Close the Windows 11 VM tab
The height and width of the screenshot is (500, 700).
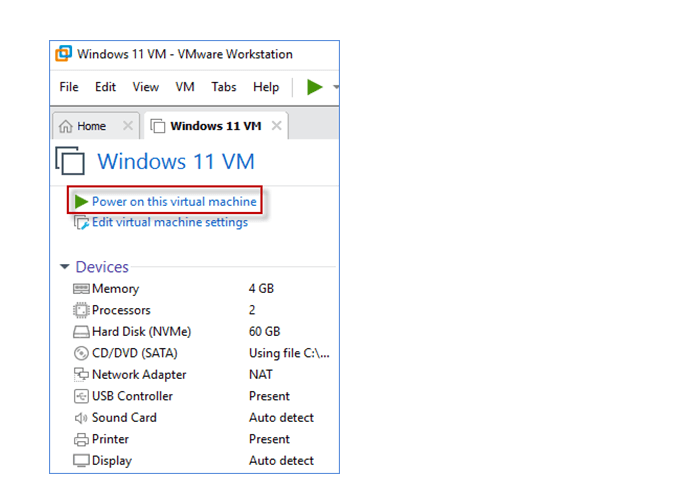[276, 126]
